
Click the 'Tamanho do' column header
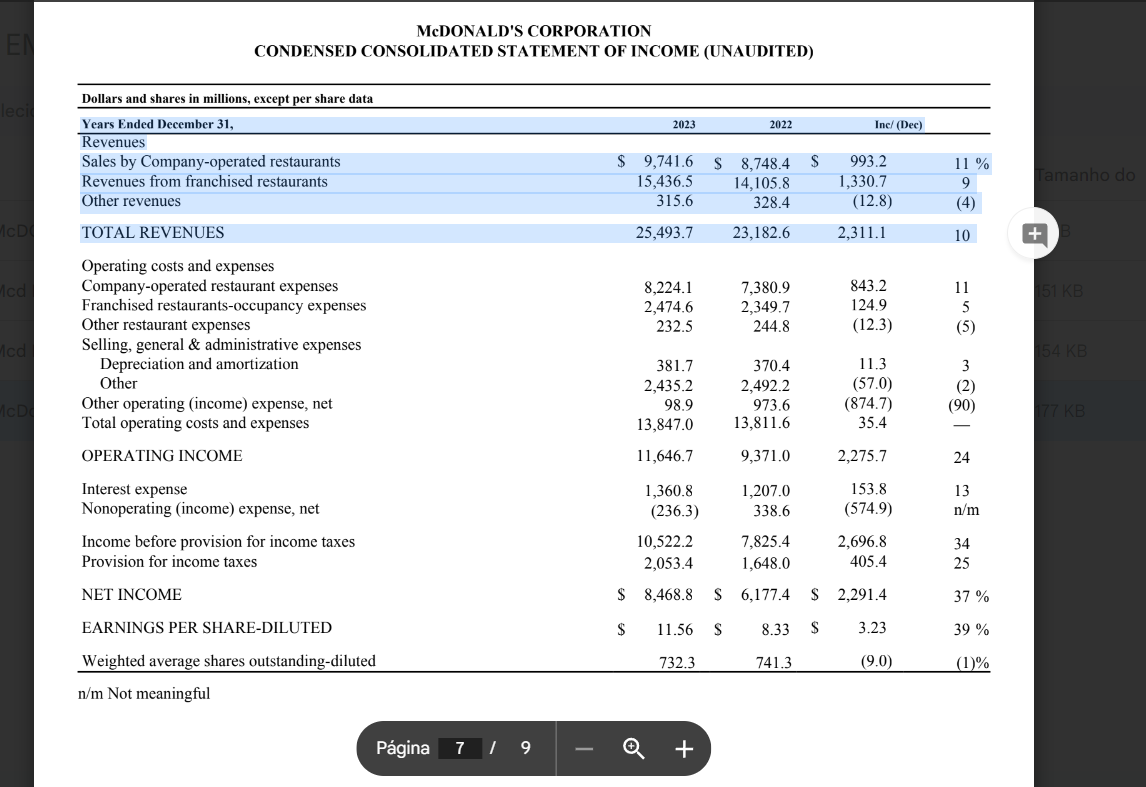(1086, 175)
